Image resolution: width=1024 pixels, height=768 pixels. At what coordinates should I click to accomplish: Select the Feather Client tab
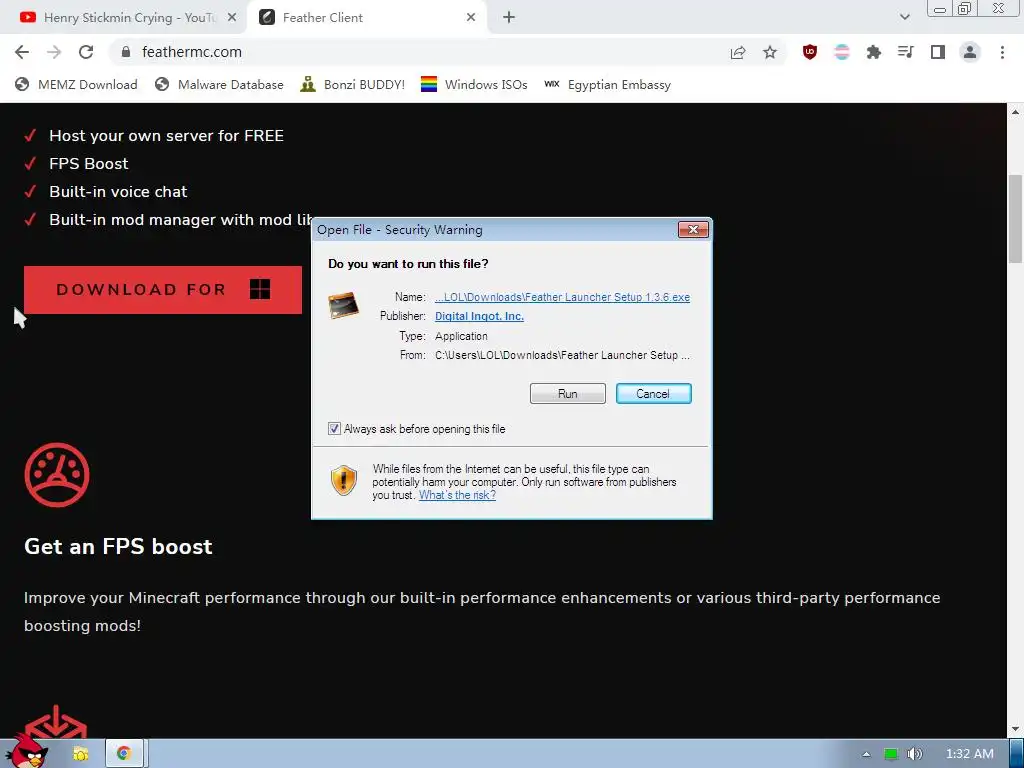(x=369, y=18)
